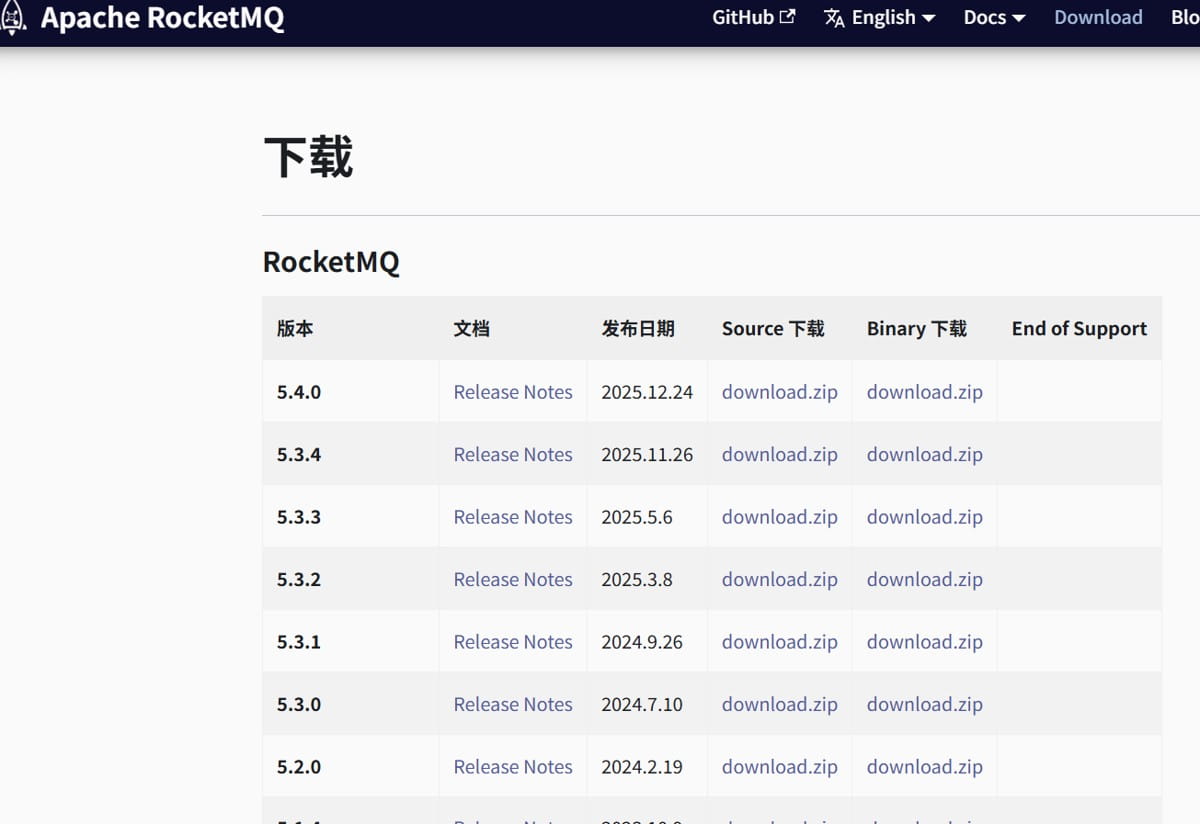Screen dimensions: 1200x824
Task: Click the GitHub external link icon
Action: click(788, 17)
